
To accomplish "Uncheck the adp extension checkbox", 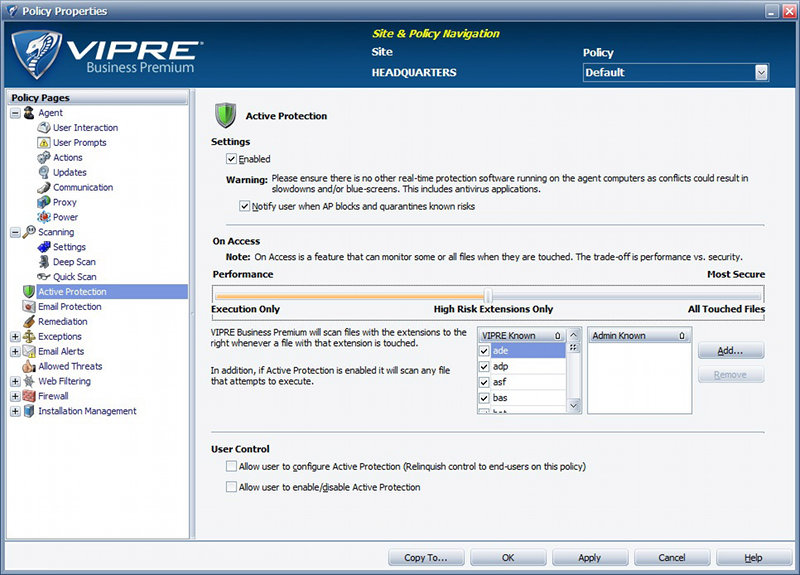I will (x=484, y=367).
